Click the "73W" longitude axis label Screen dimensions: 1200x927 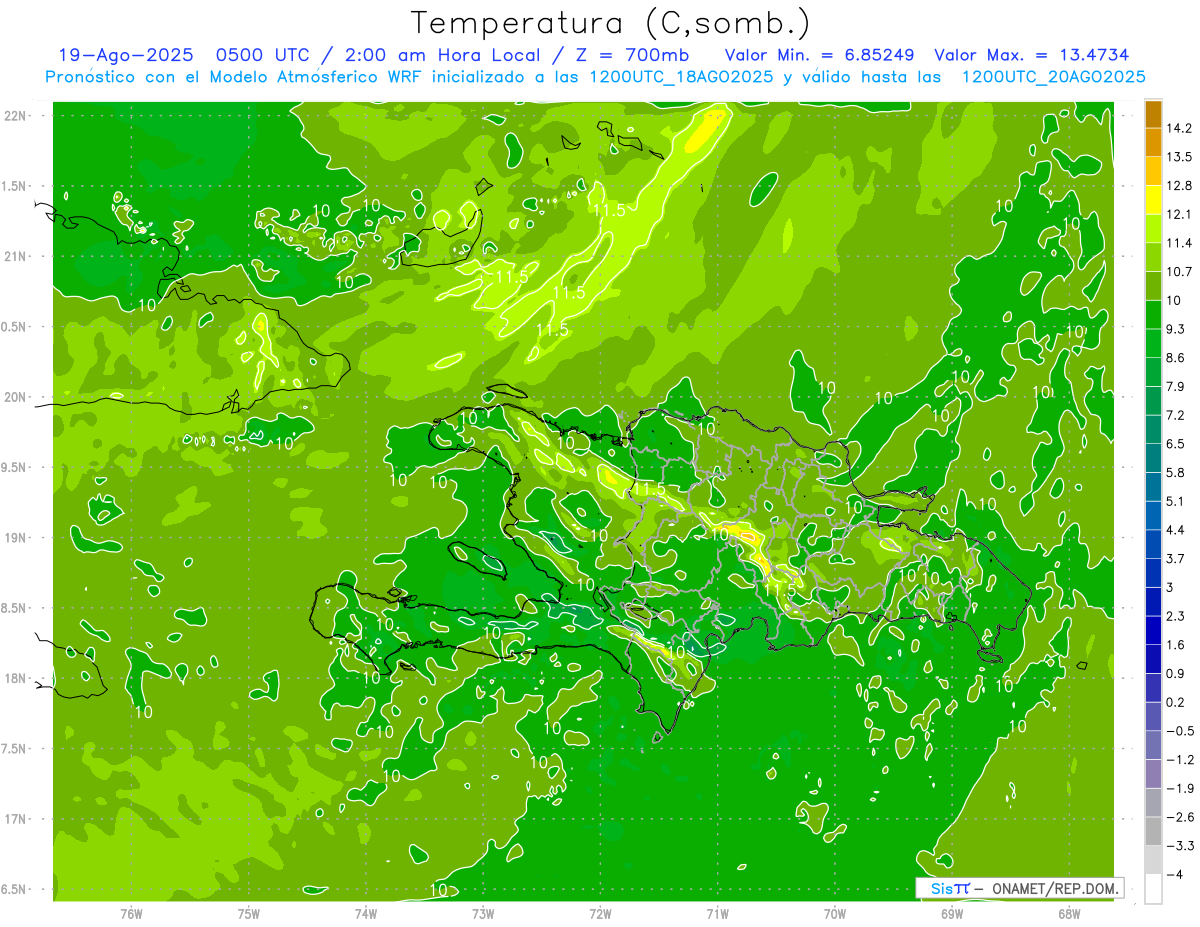[x=483, y=913]
